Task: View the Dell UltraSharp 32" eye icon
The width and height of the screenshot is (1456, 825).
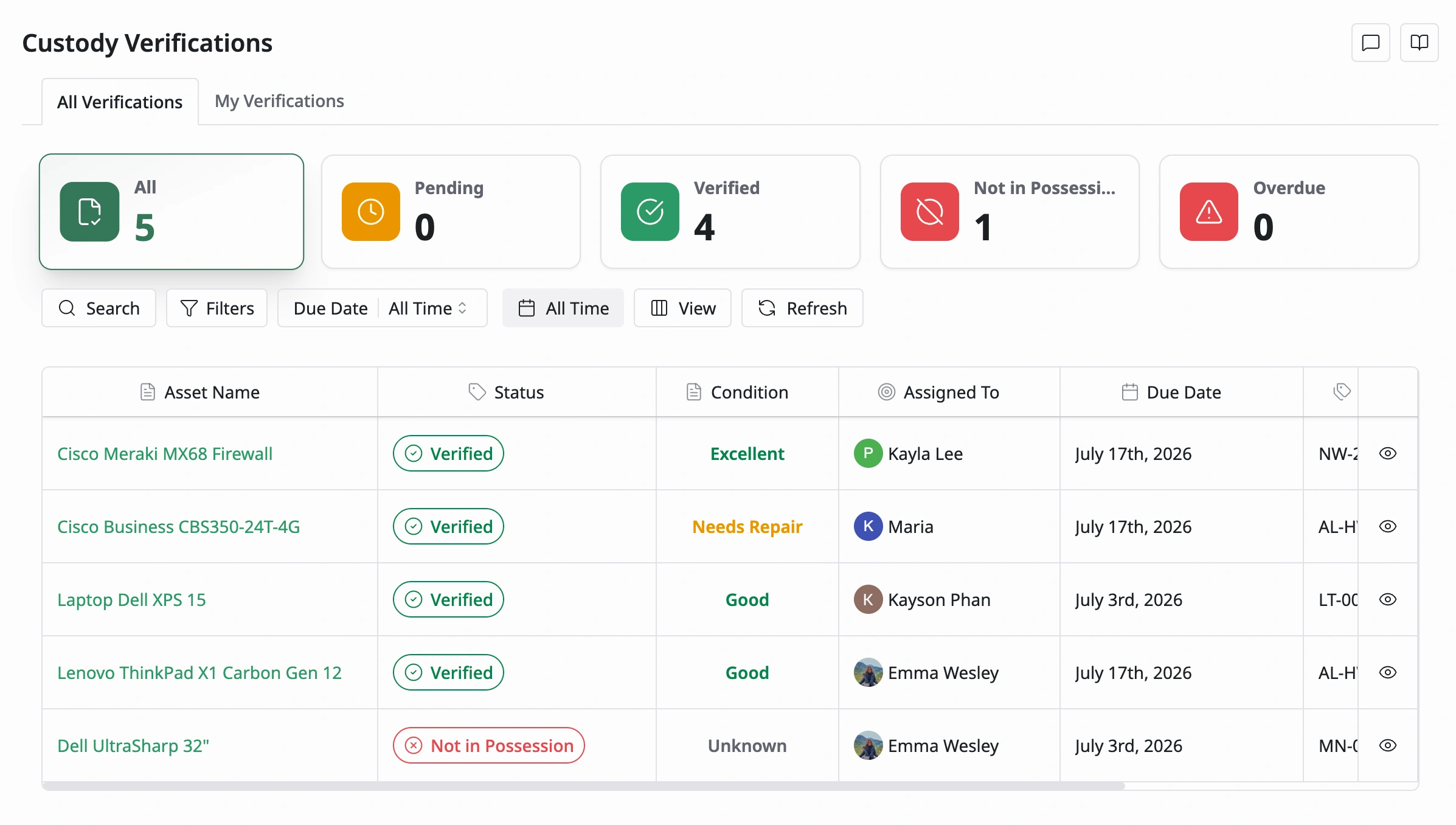Action: [1387, 745]
